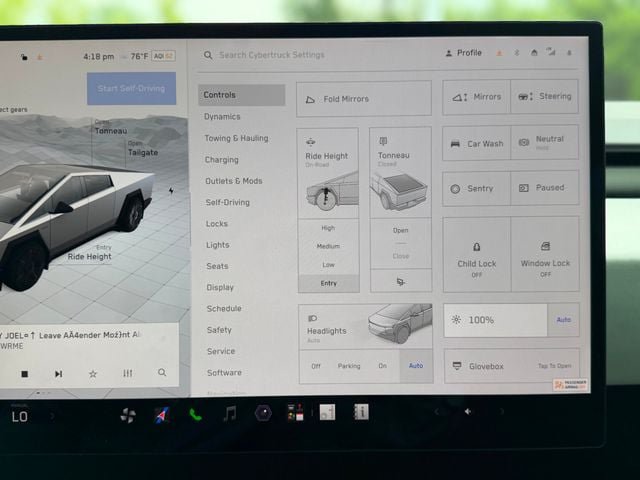Screen dimensions: 640x480
Task: Toggle Sentry mode
Action: [476, 189]
